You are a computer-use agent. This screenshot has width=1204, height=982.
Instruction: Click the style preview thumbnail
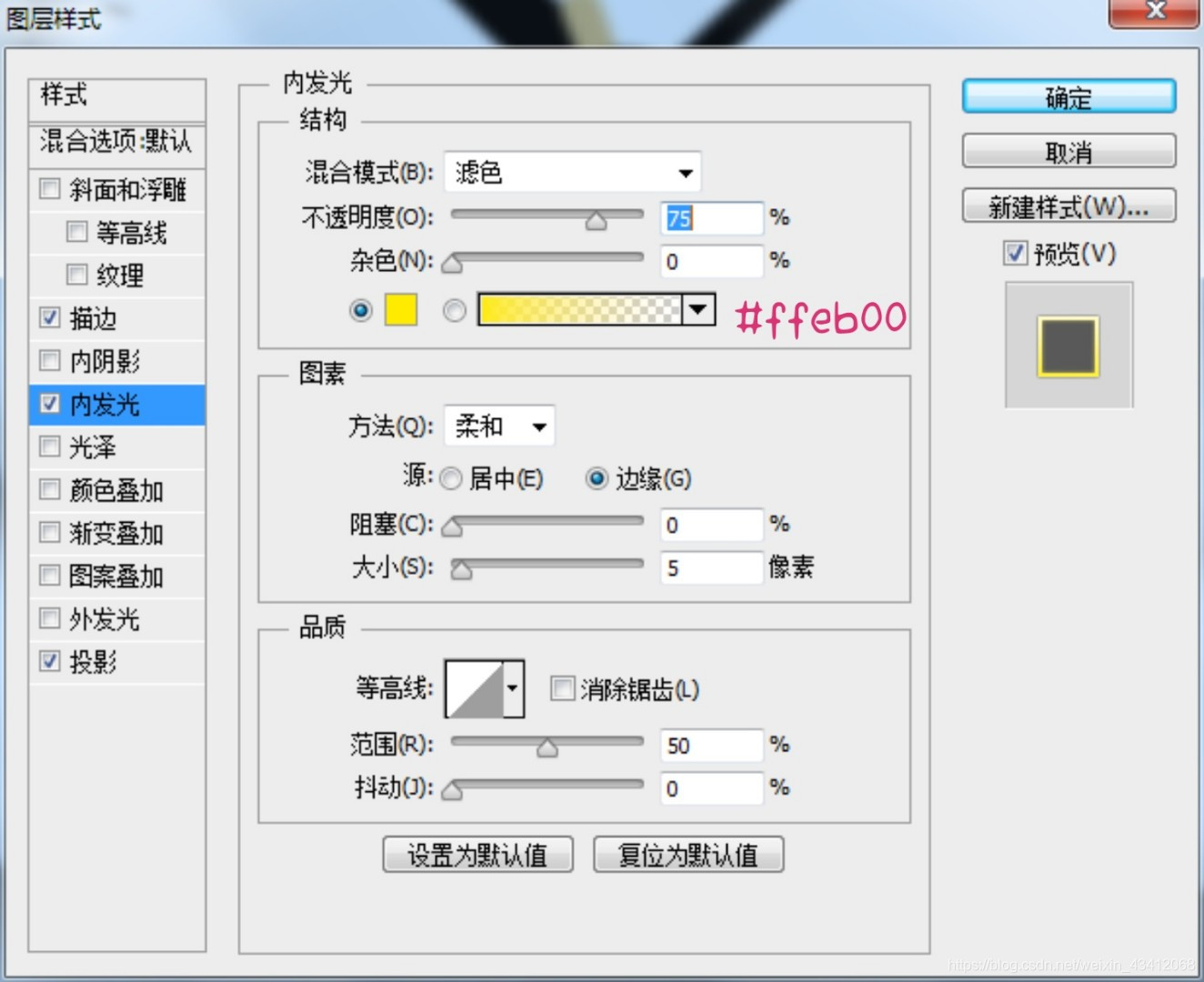(1069, 346)
